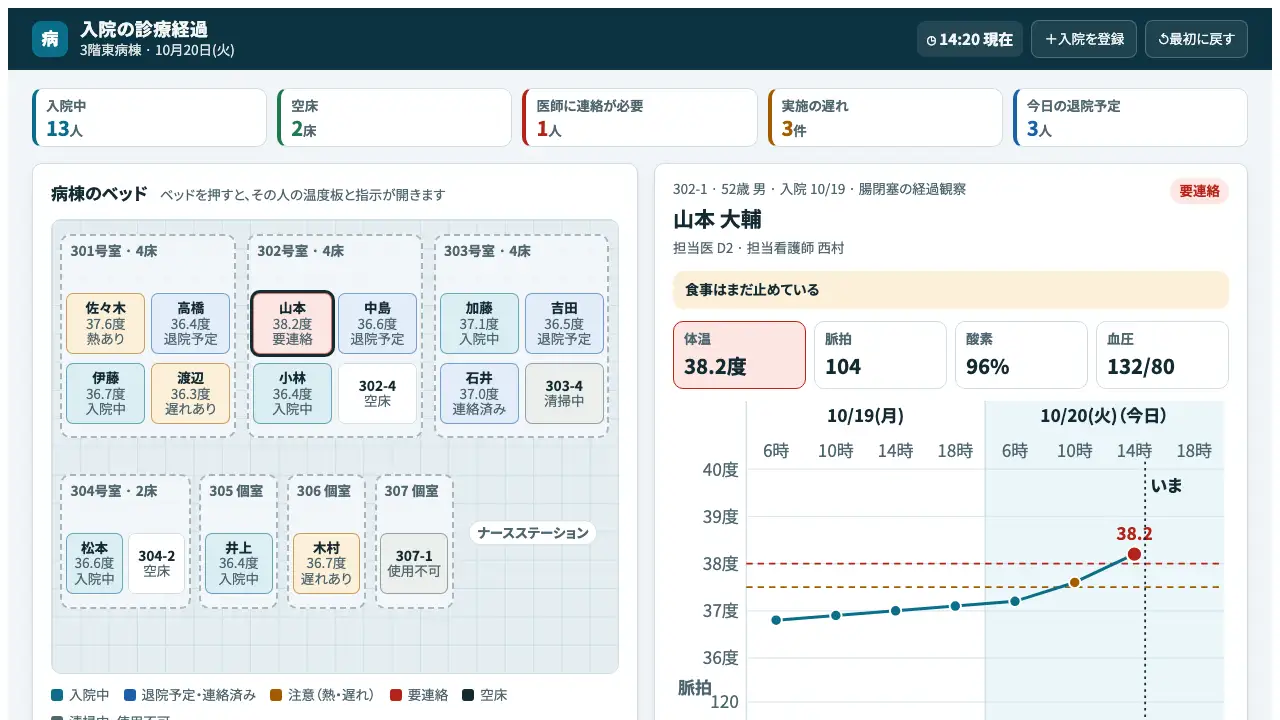This screenshot has height=720, width=1280.
Task: Click the 入院中 legend swatch
Action: 57,695
